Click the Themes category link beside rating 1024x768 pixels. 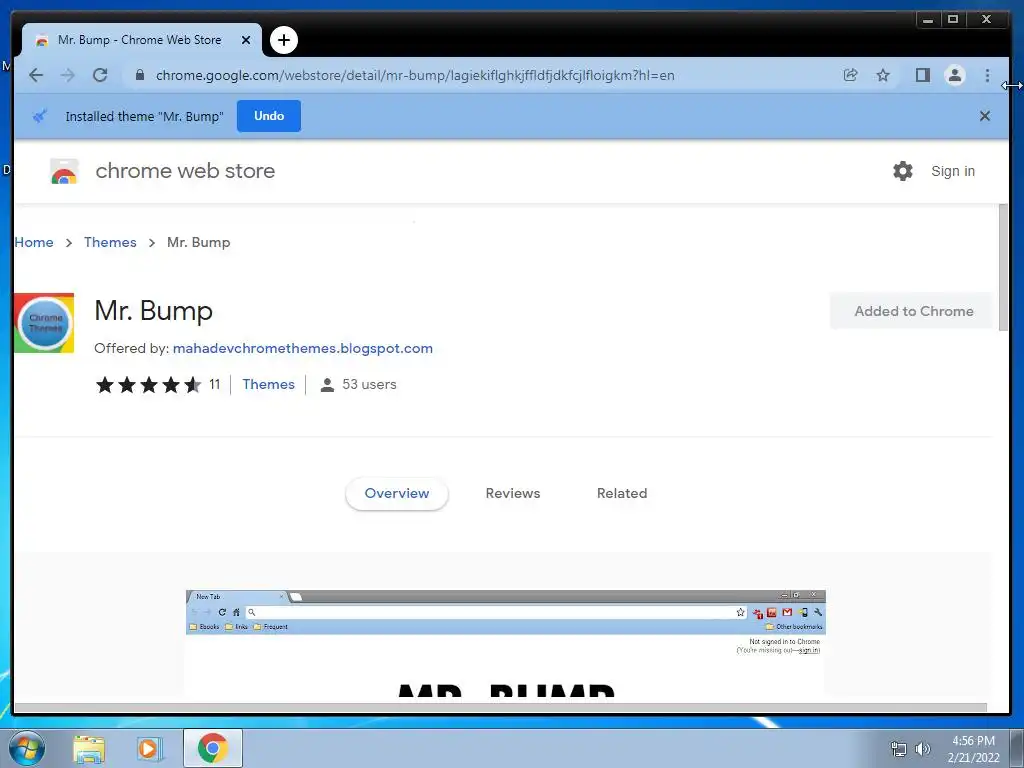(268, 384)
